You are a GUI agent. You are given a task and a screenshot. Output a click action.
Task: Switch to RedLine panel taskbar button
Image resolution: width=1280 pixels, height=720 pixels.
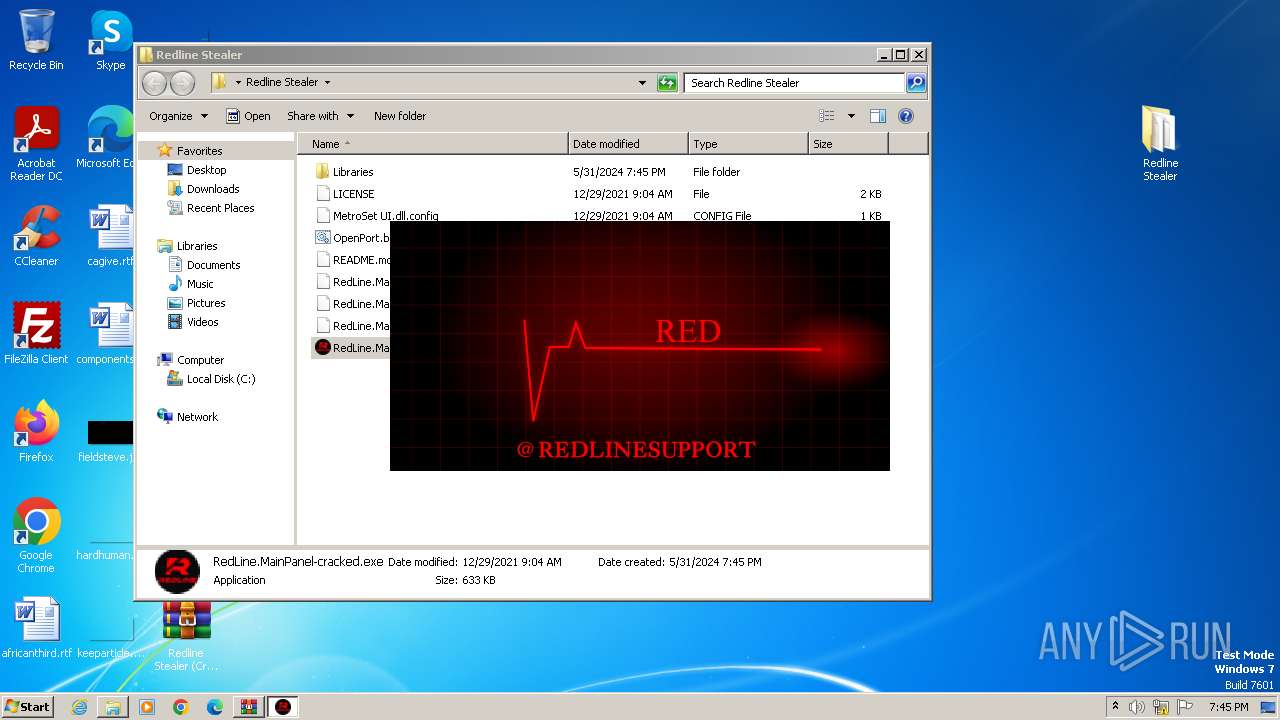click(x=283, y=707)
